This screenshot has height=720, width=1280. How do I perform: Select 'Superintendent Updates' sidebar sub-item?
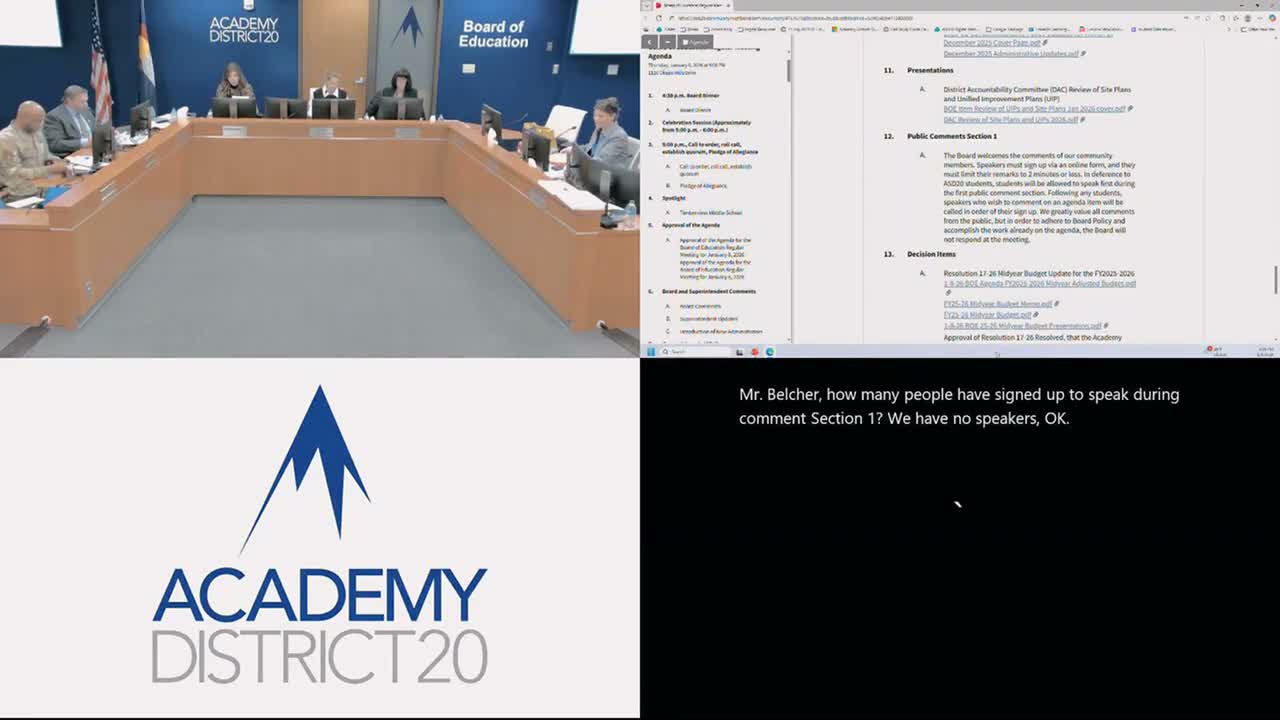click(x=708, y=319)
